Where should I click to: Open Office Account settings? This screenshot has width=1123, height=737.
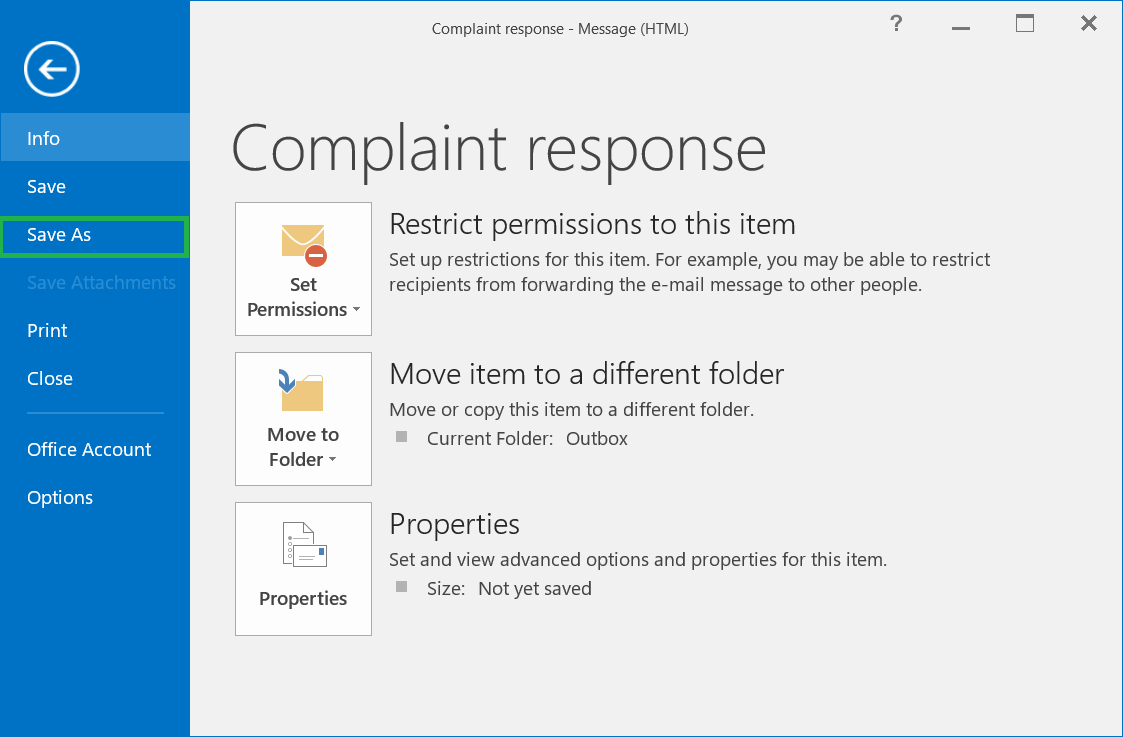coord(89,450)
